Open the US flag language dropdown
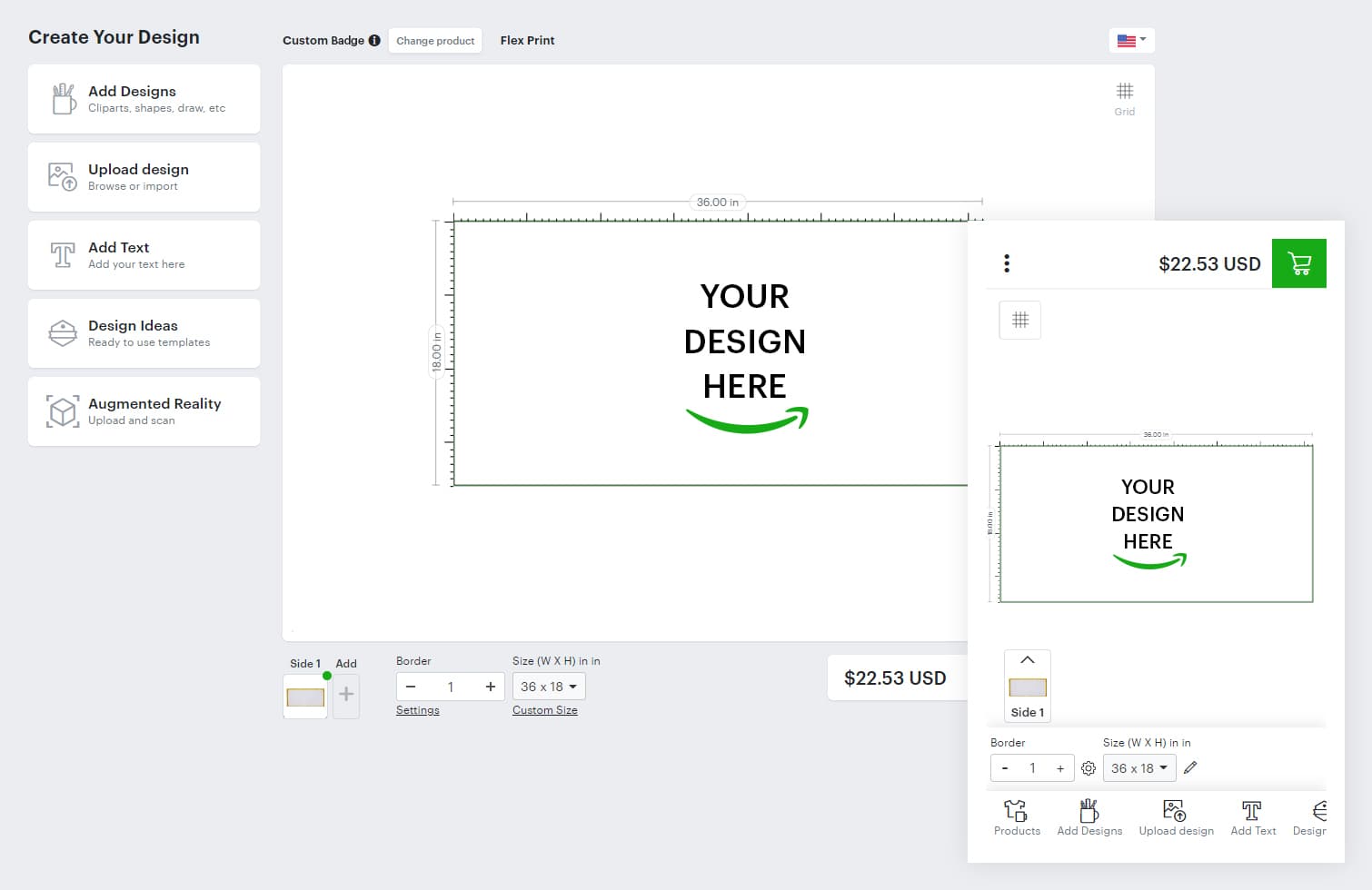 1131,40
